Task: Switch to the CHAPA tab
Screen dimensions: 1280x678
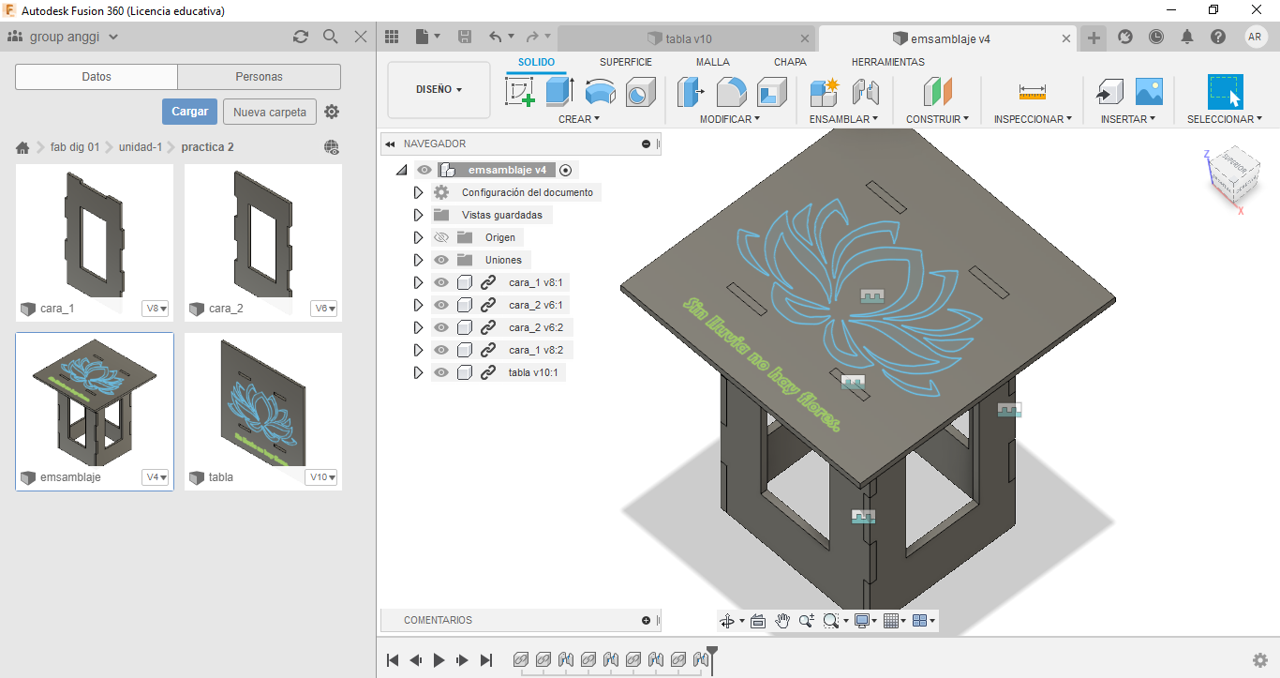Action: click(x=790, y=62)
